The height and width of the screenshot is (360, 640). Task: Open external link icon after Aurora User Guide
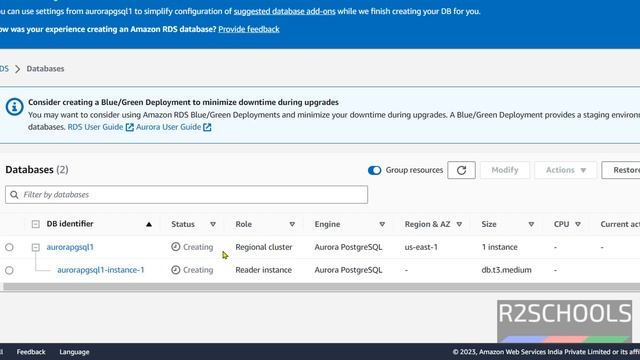pos(207,127)
